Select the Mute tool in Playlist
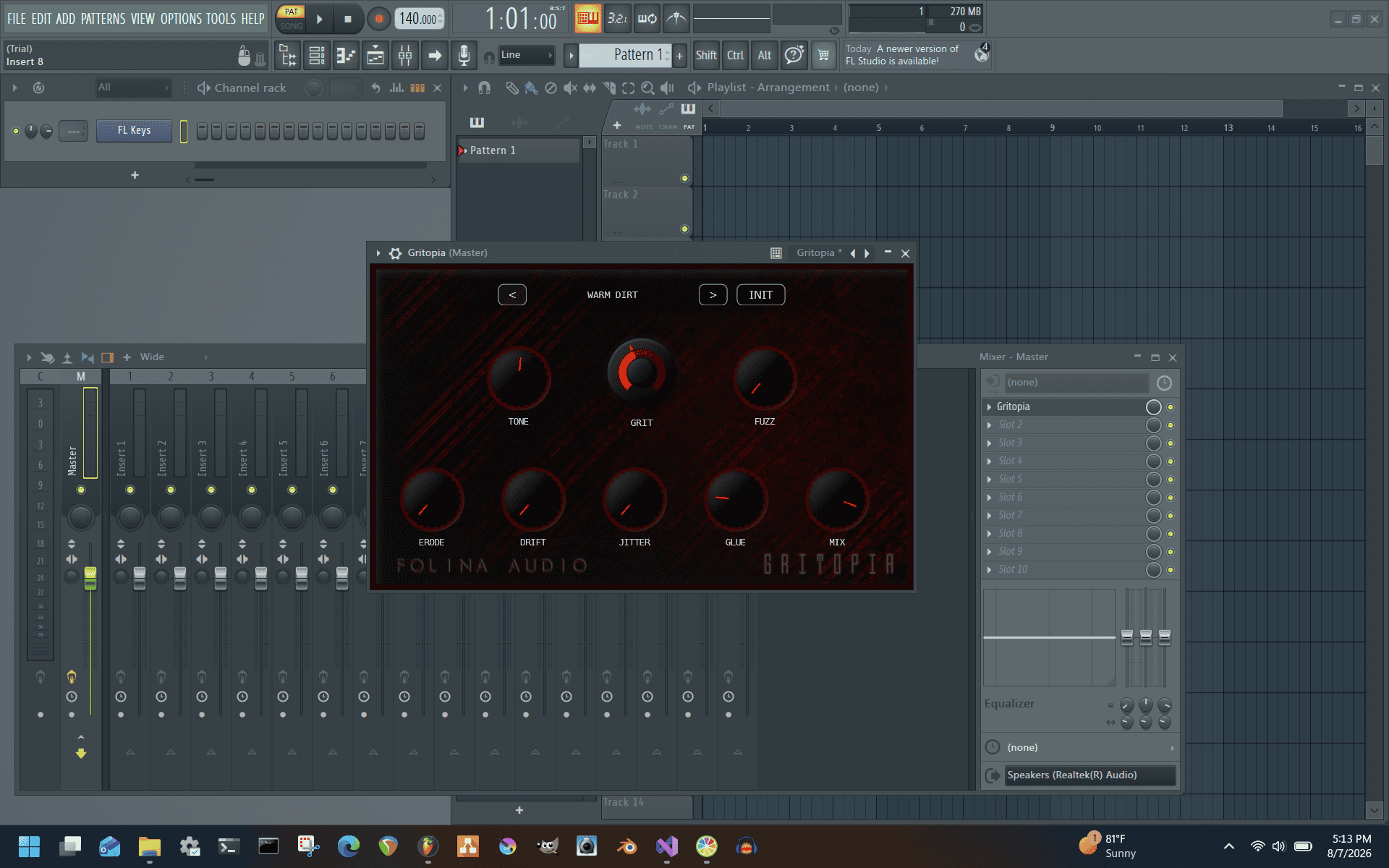This screenshot has width=1389, height=868. (570, 88)
